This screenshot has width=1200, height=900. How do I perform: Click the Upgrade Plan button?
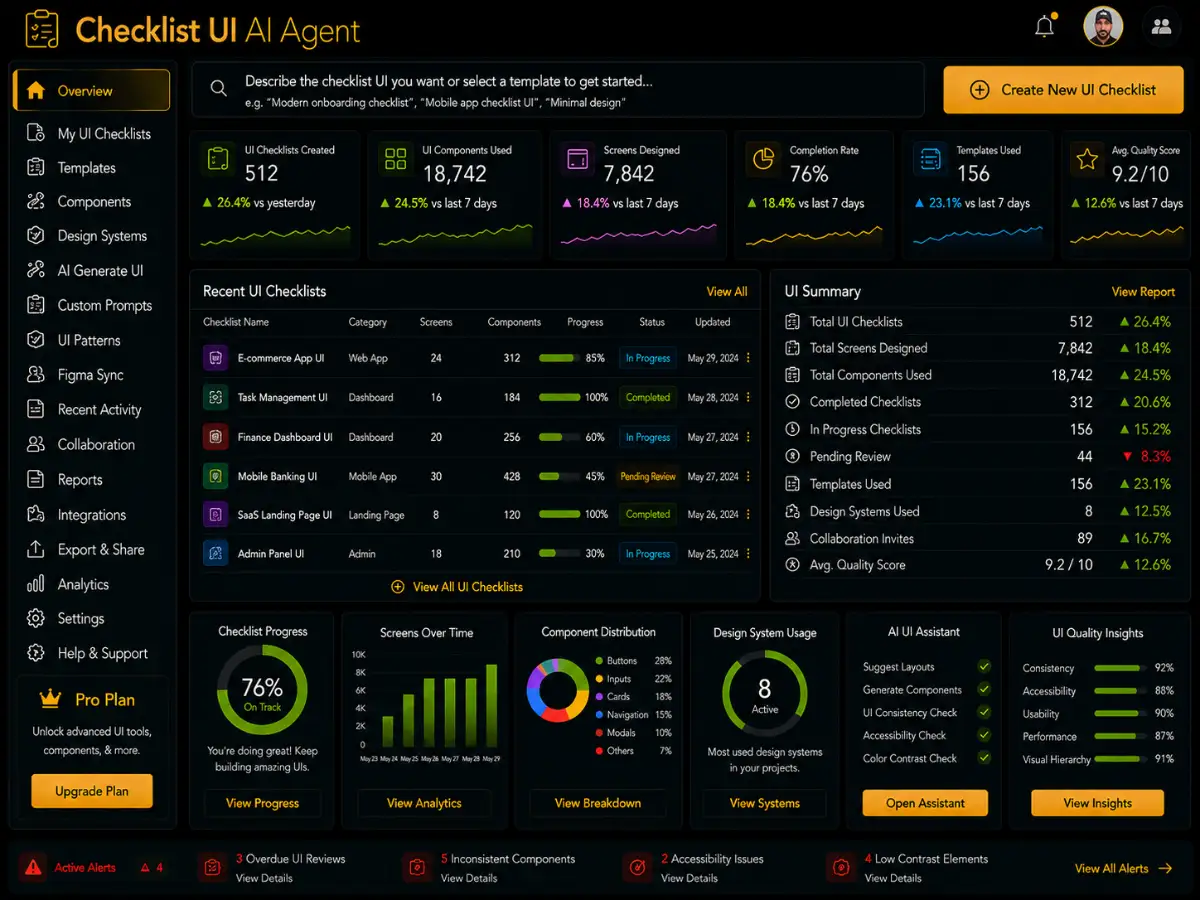pos(92,791)
